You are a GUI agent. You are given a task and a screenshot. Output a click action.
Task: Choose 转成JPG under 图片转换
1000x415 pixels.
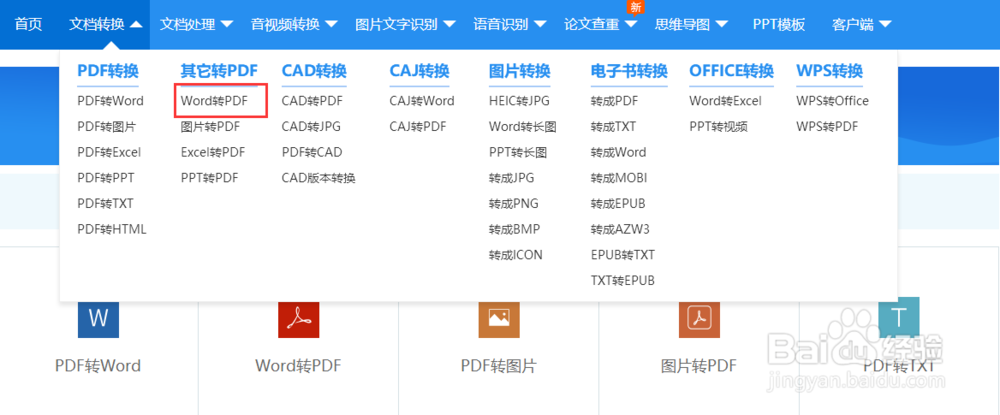coord(511,178)
